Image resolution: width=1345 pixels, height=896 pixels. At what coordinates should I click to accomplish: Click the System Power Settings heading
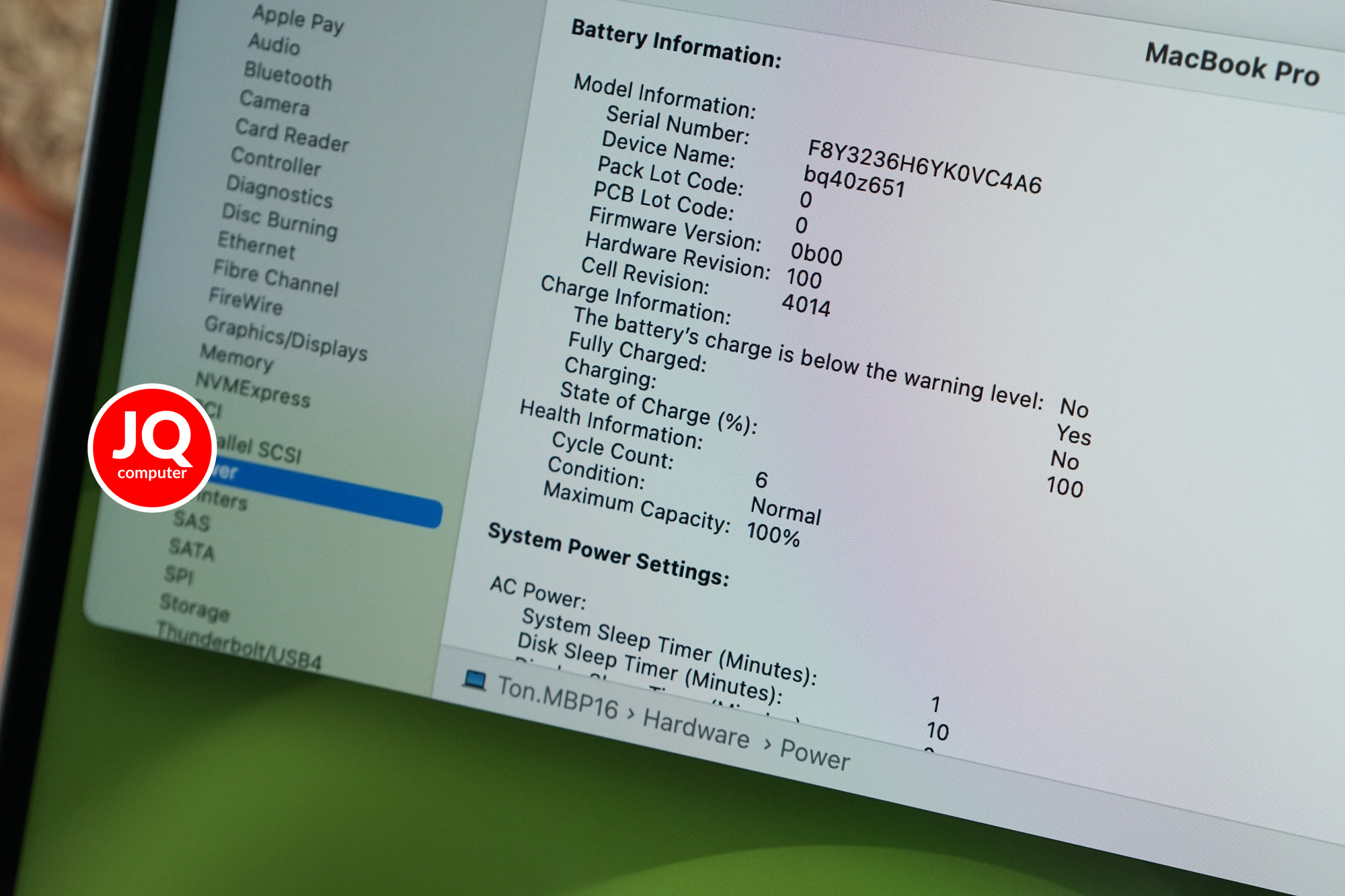[x=609, y=554]
